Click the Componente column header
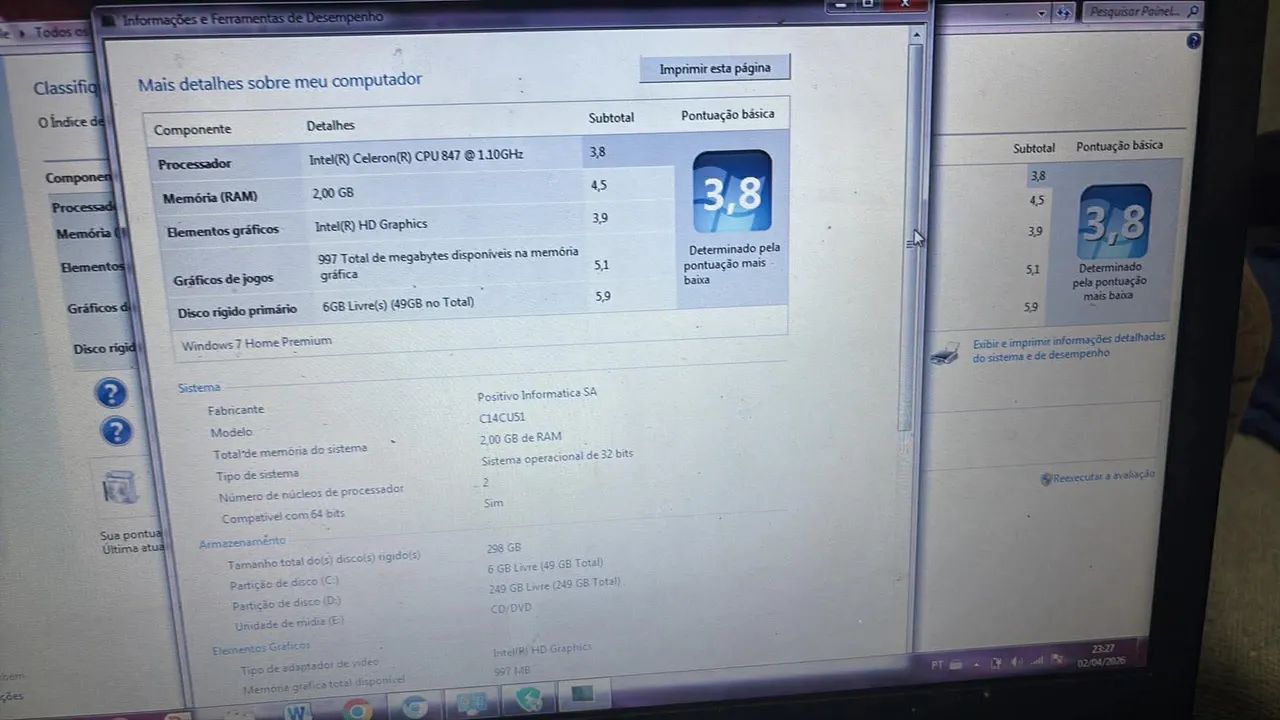This screenshot has height=720, width=1280. 192,130
